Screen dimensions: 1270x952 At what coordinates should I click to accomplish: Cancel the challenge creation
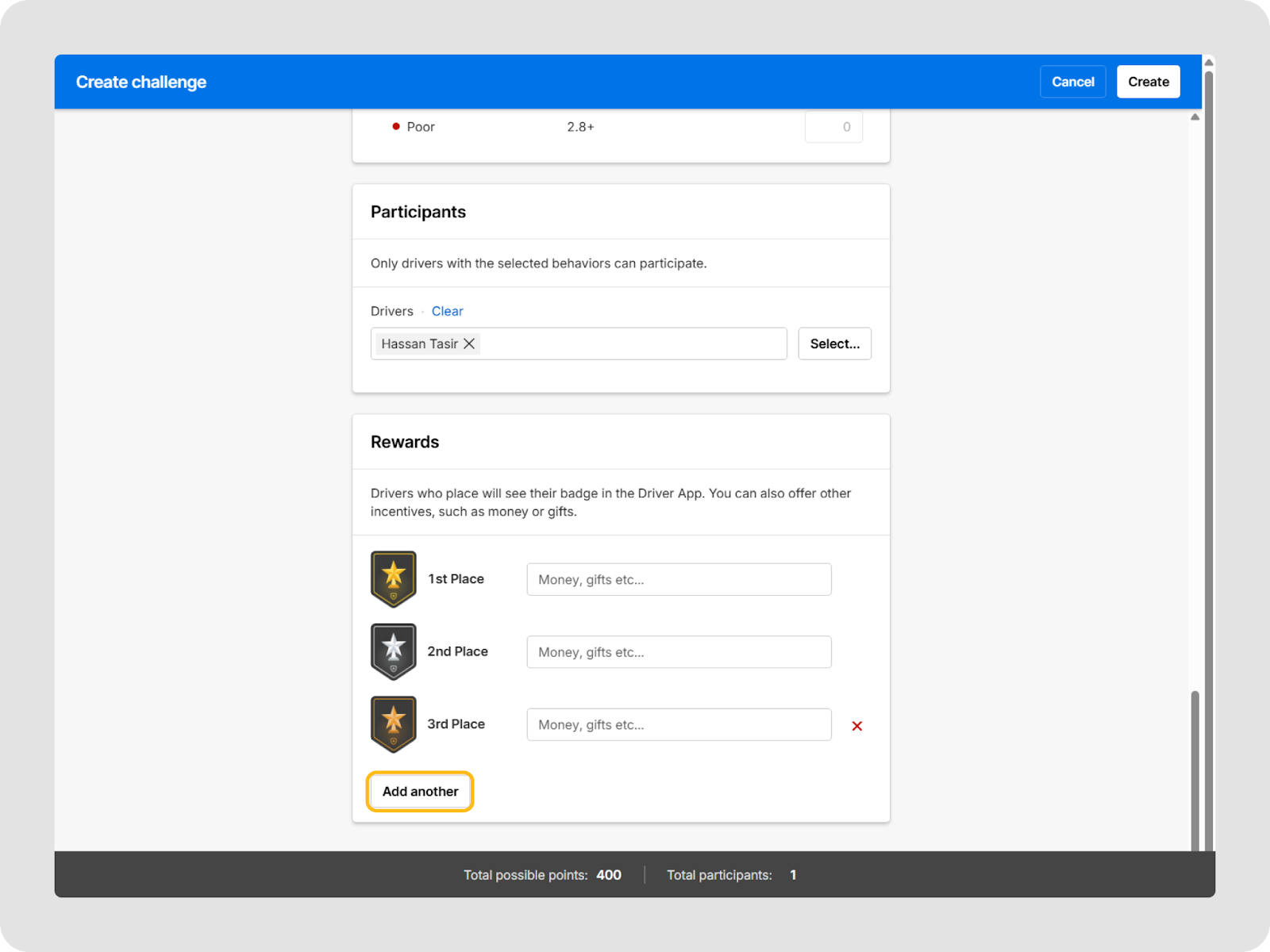(1072, 82)
